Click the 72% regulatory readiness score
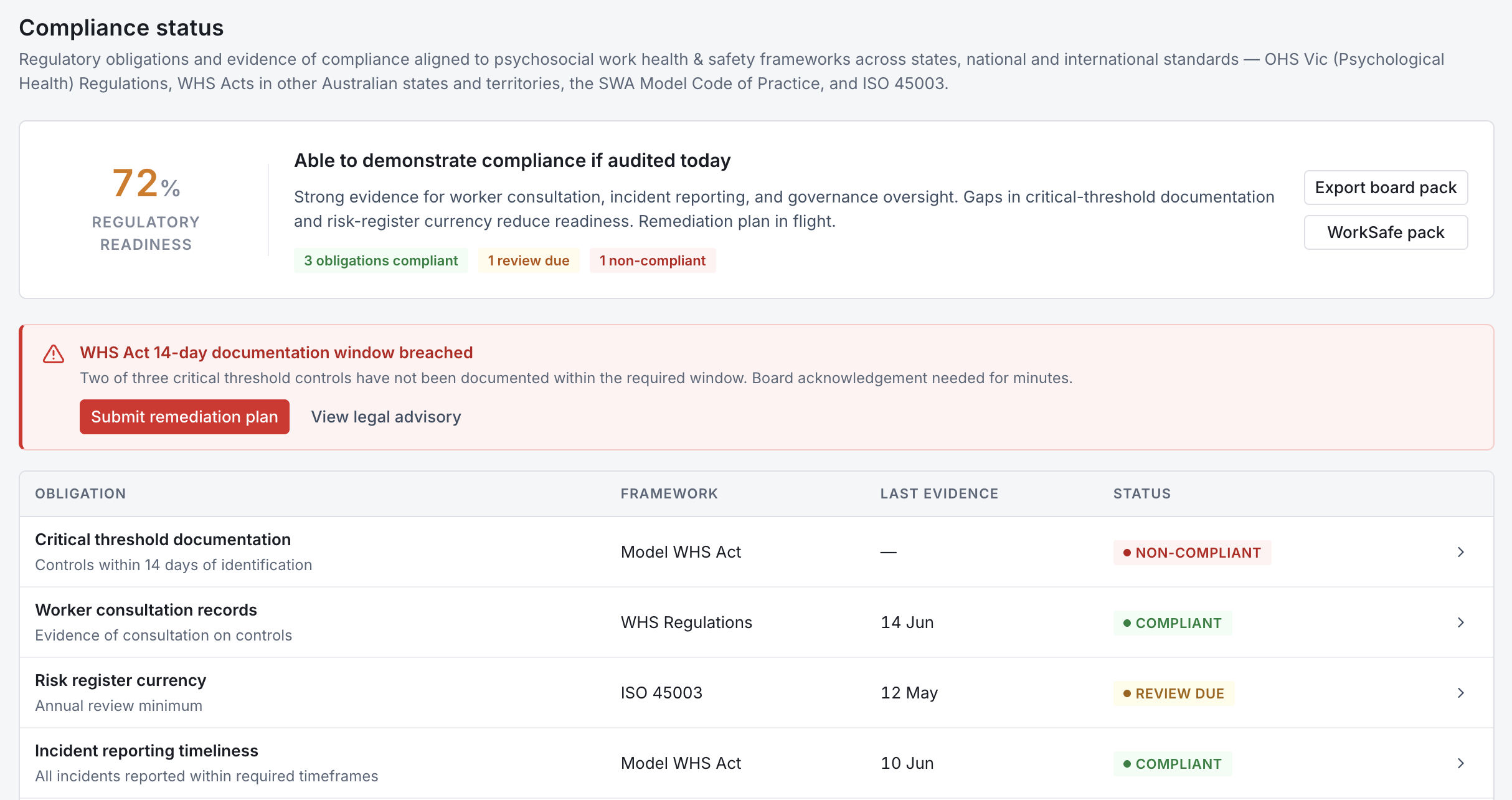Image resolution: width=1512 pixels, height=800 pixels. [146, 184]
